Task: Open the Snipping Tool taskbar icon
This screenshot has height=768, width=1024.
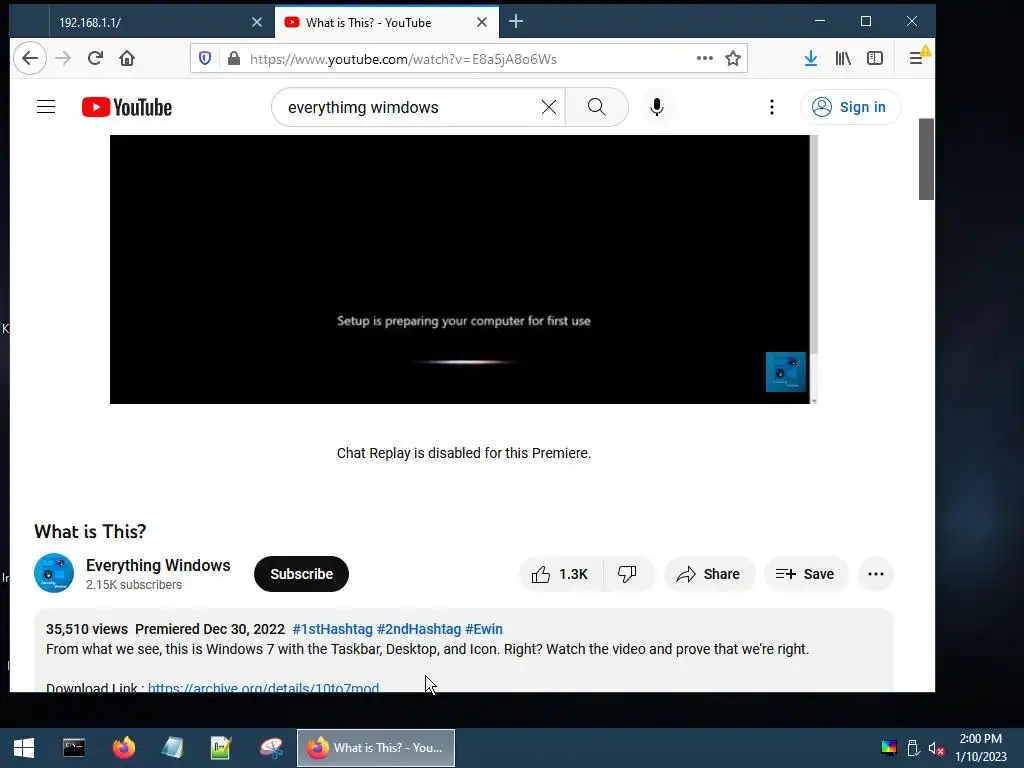Action: click(x=271, y=748)
